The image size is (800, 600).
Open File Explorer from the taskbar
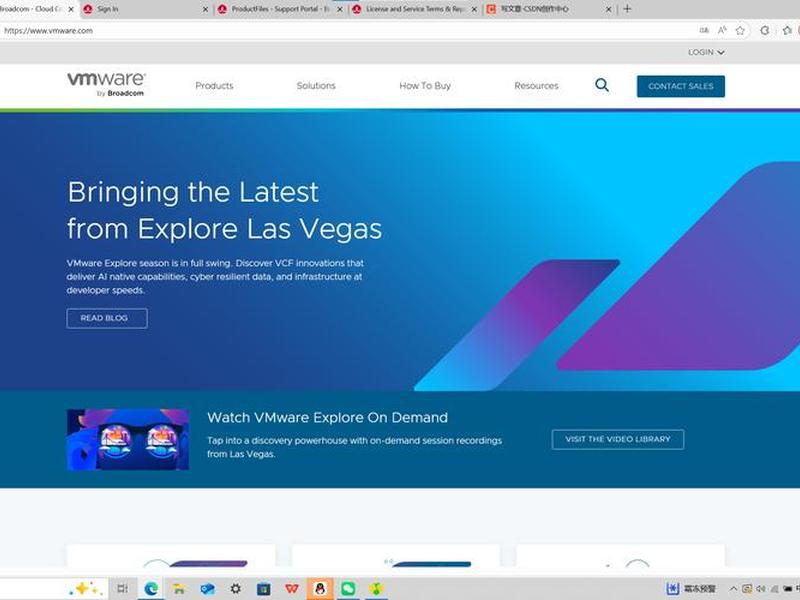[x=179, y=589]
